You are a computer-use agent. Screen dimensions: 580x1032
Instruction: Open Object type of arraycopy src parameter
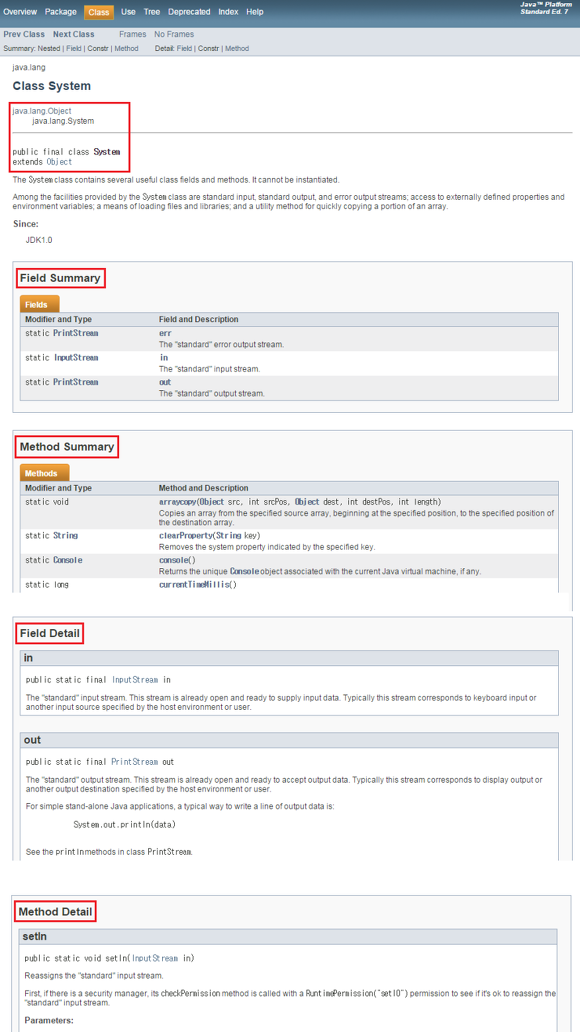[212, 502]
